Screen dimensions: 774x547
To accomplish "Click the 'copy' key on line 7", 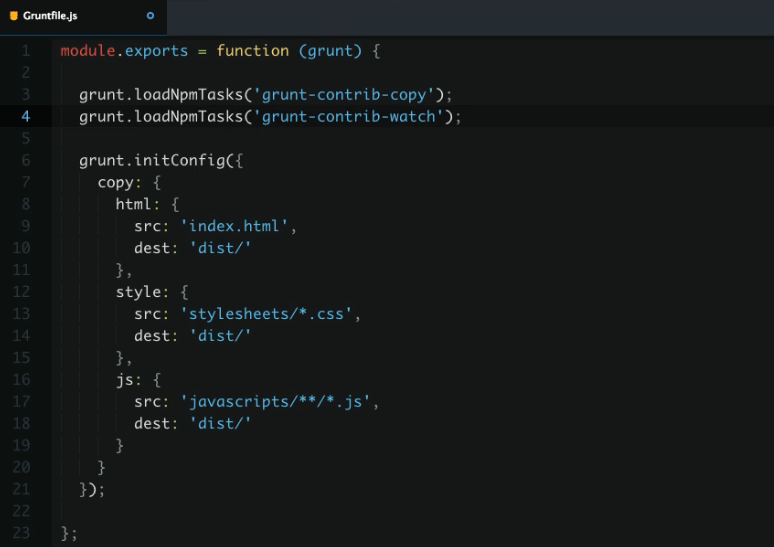I will (116, 183).
